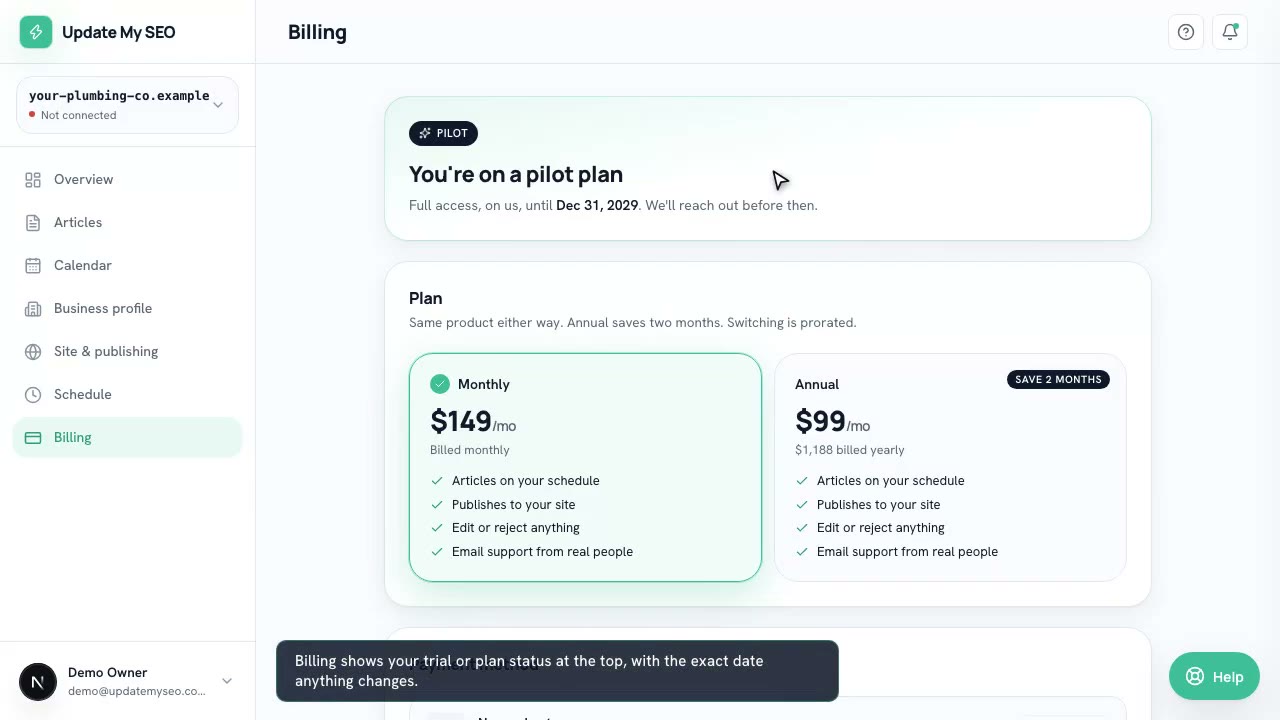Click the Business profile building icon

[x=33, y=309]
